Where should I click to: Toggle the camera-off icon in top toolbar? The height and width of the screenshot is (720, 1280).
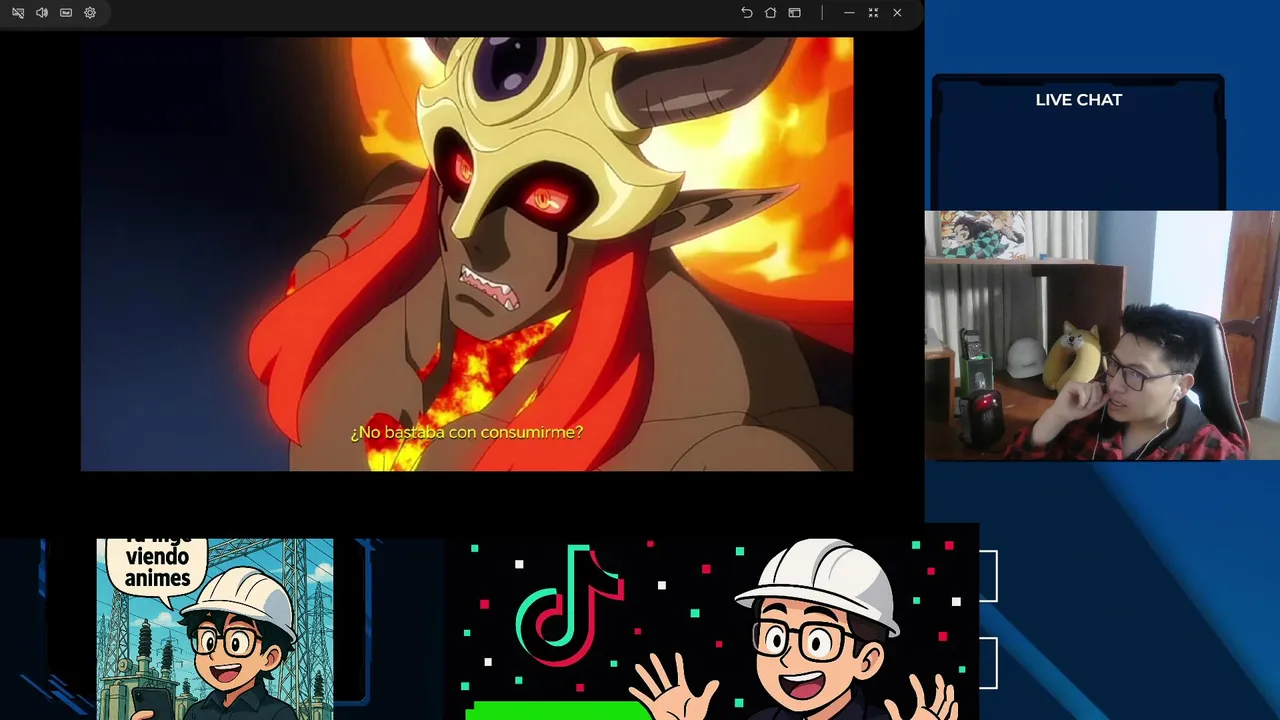[18, 13]
